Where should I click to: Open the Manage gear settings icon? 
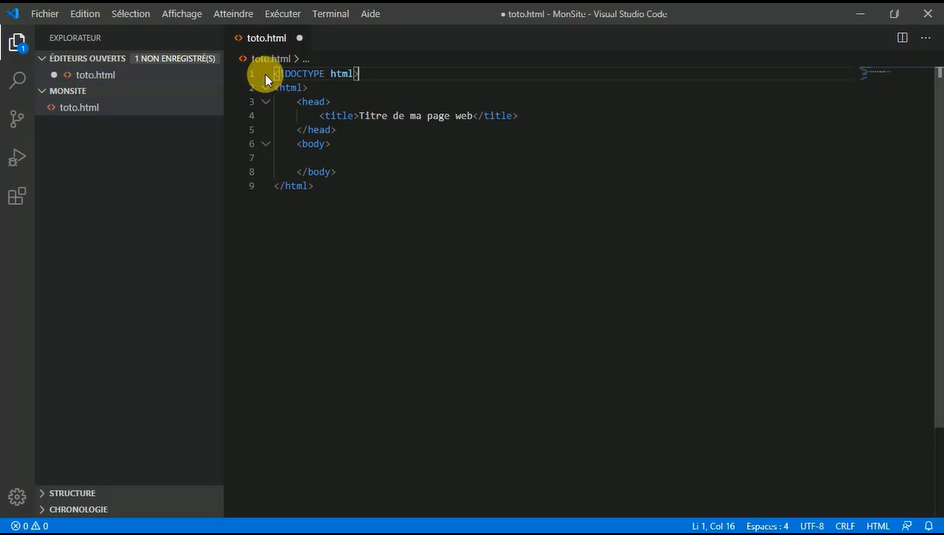(x=17, y=496)
